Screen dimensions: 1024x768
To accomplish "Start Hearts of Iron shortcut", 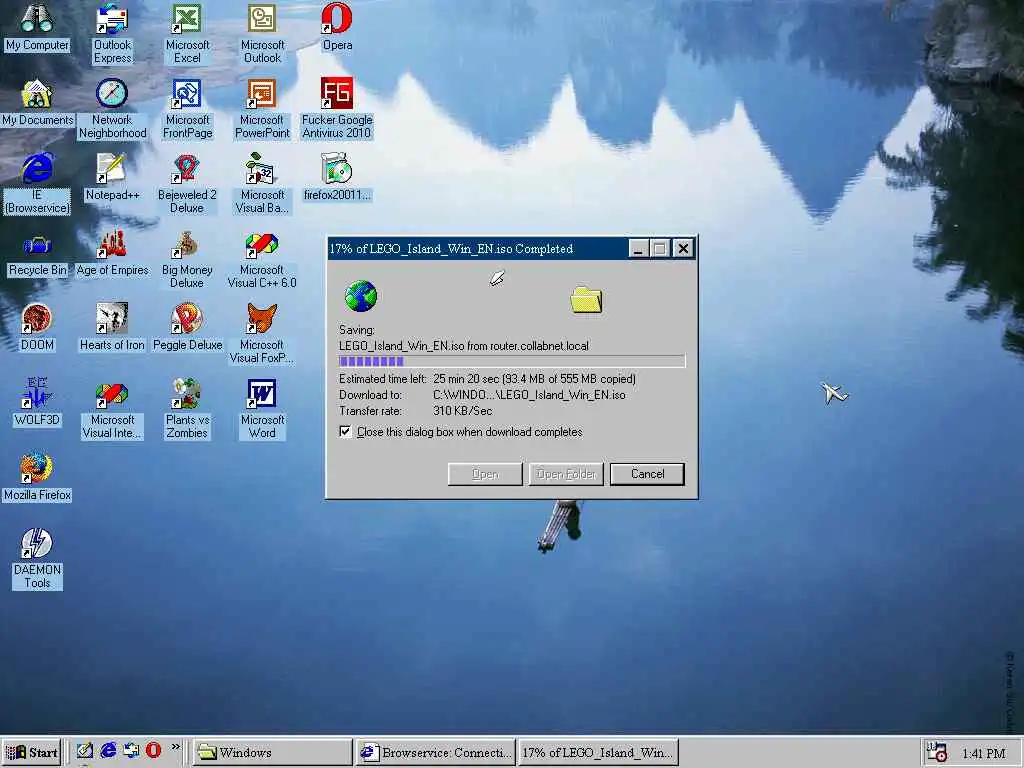I will point(112,328).
